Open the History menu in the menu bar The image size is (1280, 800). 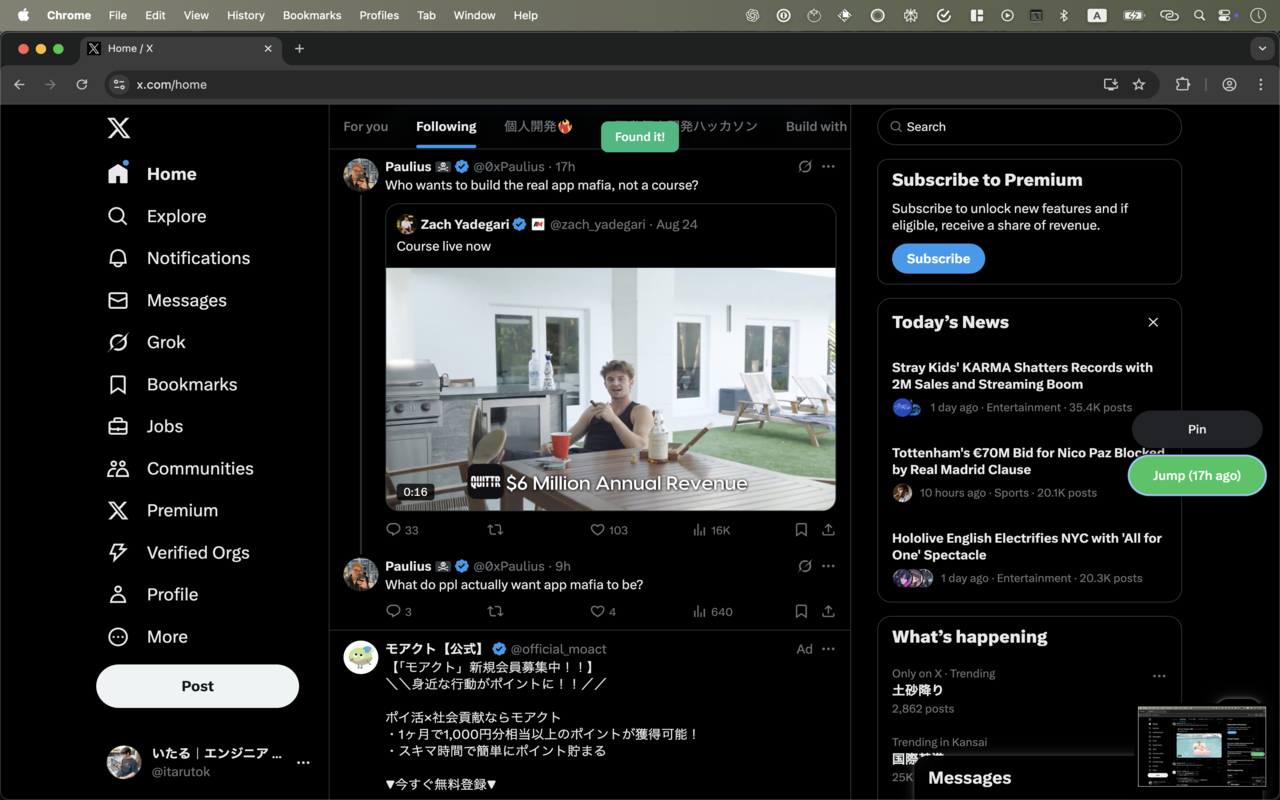click(x=245, y=15)
